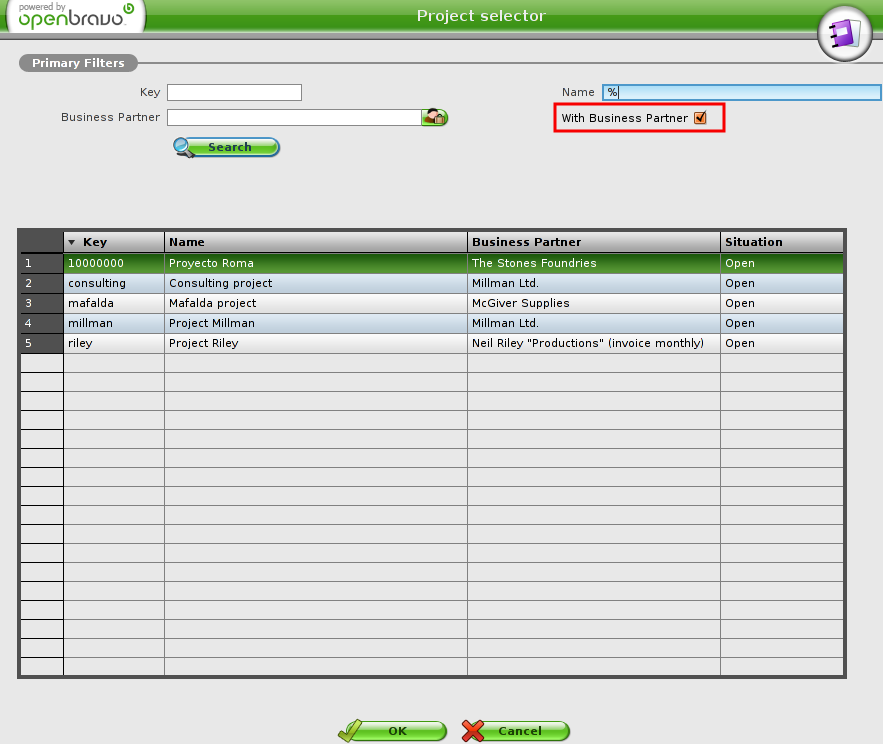Click the Key input field
Screen dimensions: 883x744
[x=234, y=93]
